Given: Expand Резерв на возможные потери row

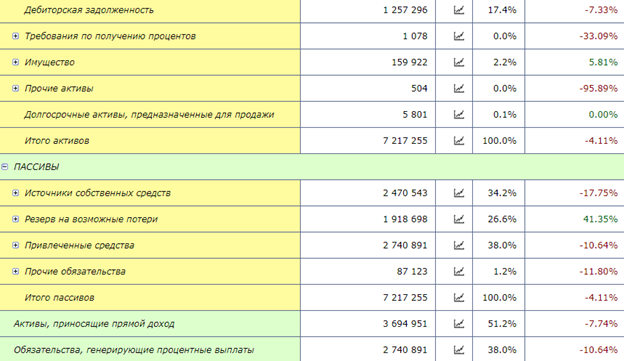Looking at the screenshot, I should [16, 219].
